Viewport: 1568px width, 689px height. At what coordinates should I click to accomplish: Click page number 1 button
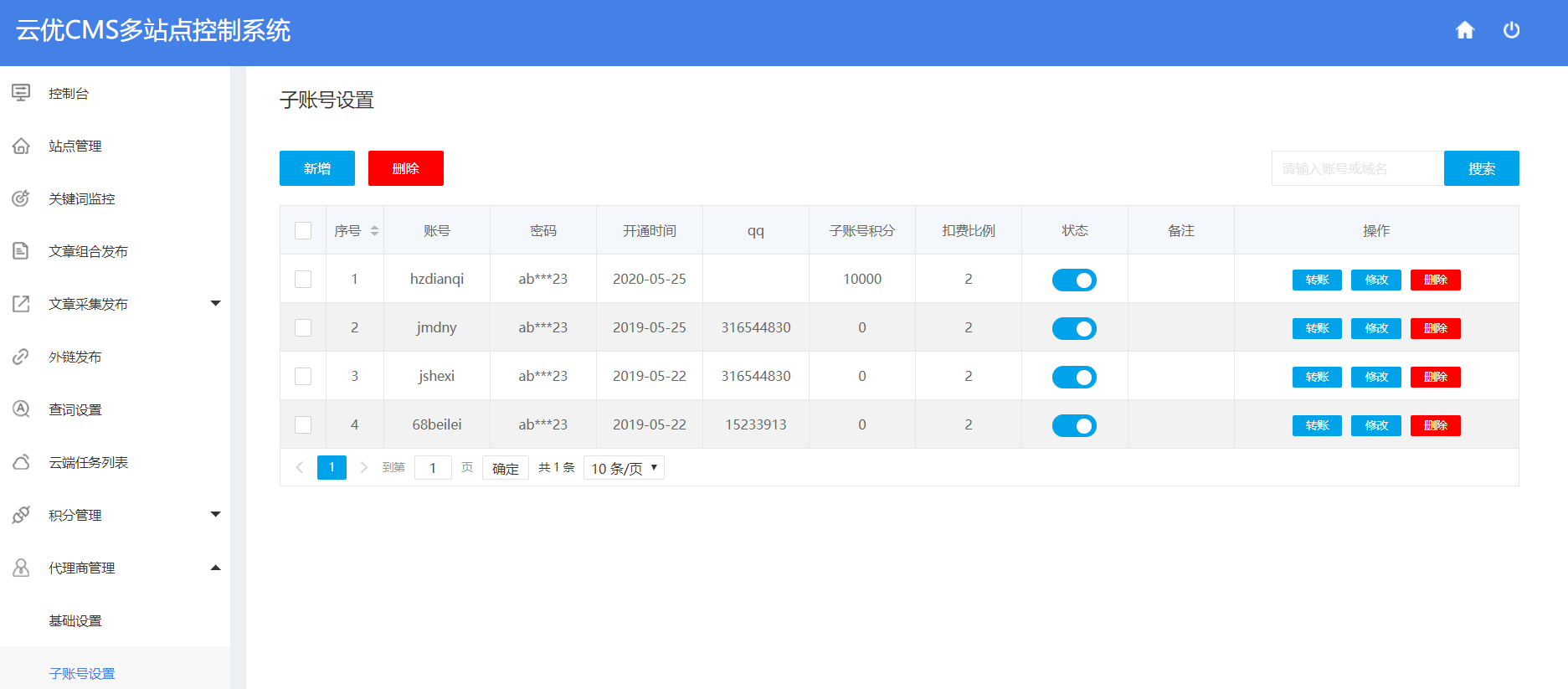tap(332, 467)
